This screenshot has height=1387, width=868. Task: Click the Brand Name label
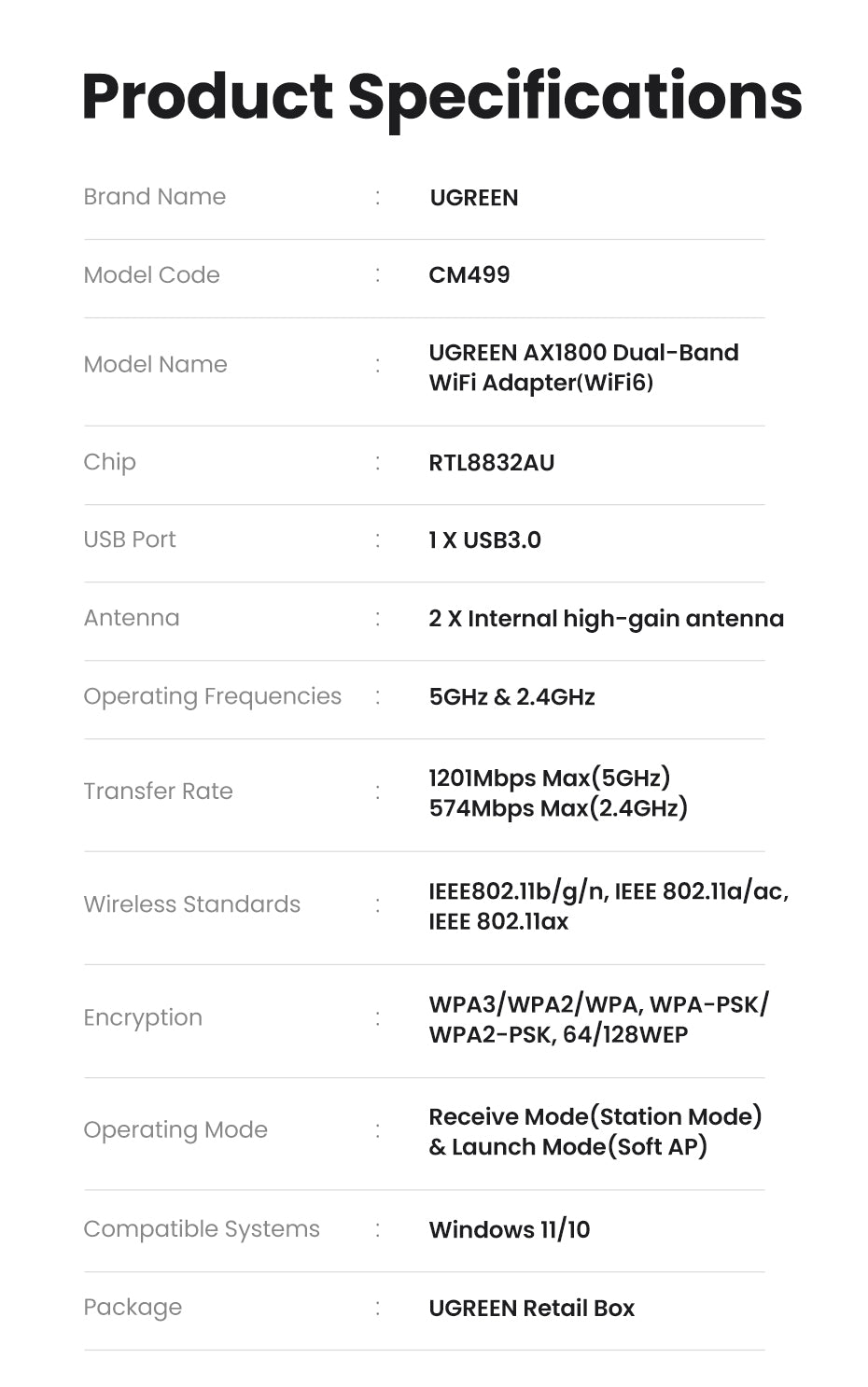(x=155, y=197)
